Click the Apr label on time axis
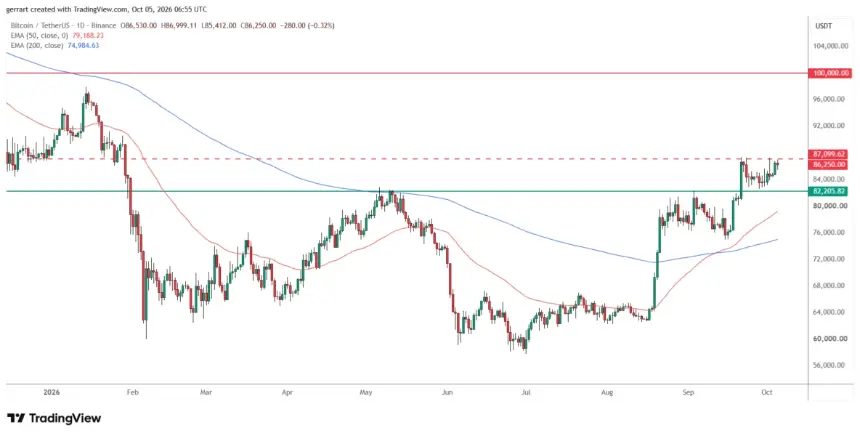Image resolution: width=860 pixels, height=436 pixels. pyautogui.click(x=287, y=393)
